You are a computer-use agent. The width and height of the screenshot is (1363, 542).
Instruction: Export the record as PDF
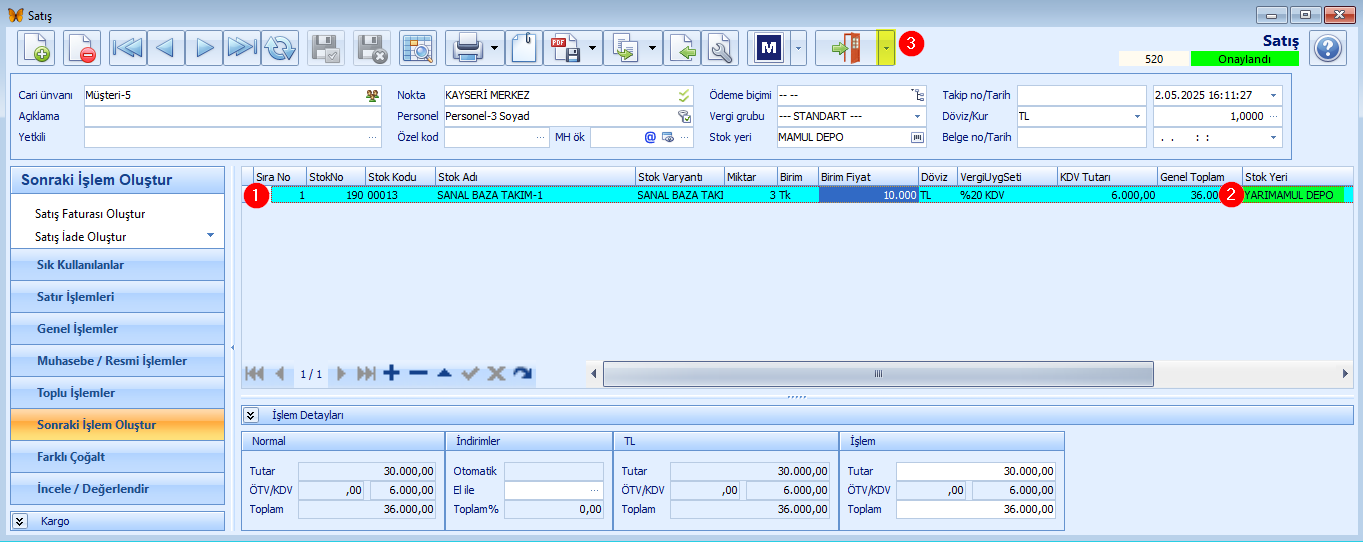[x=564, y=47]
